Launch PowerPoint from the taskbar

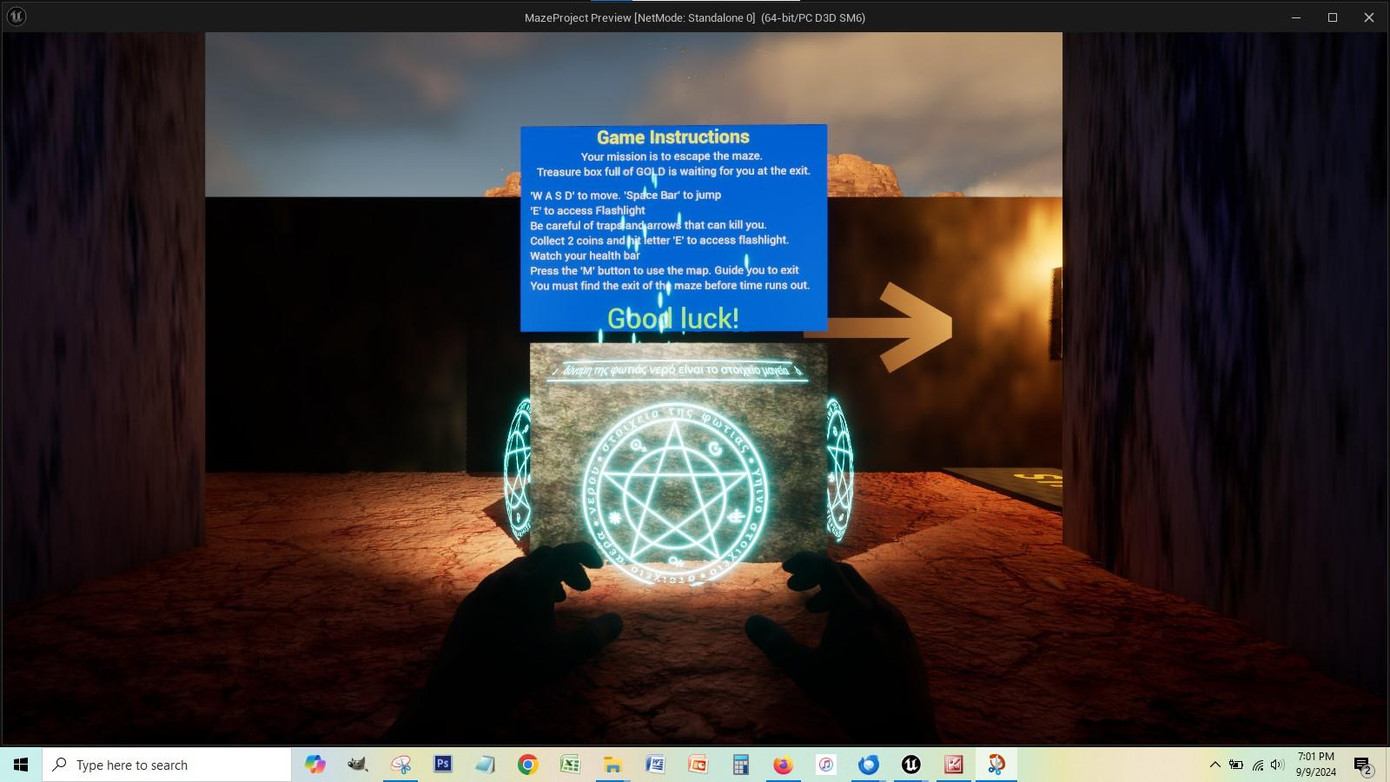point(698,765)
